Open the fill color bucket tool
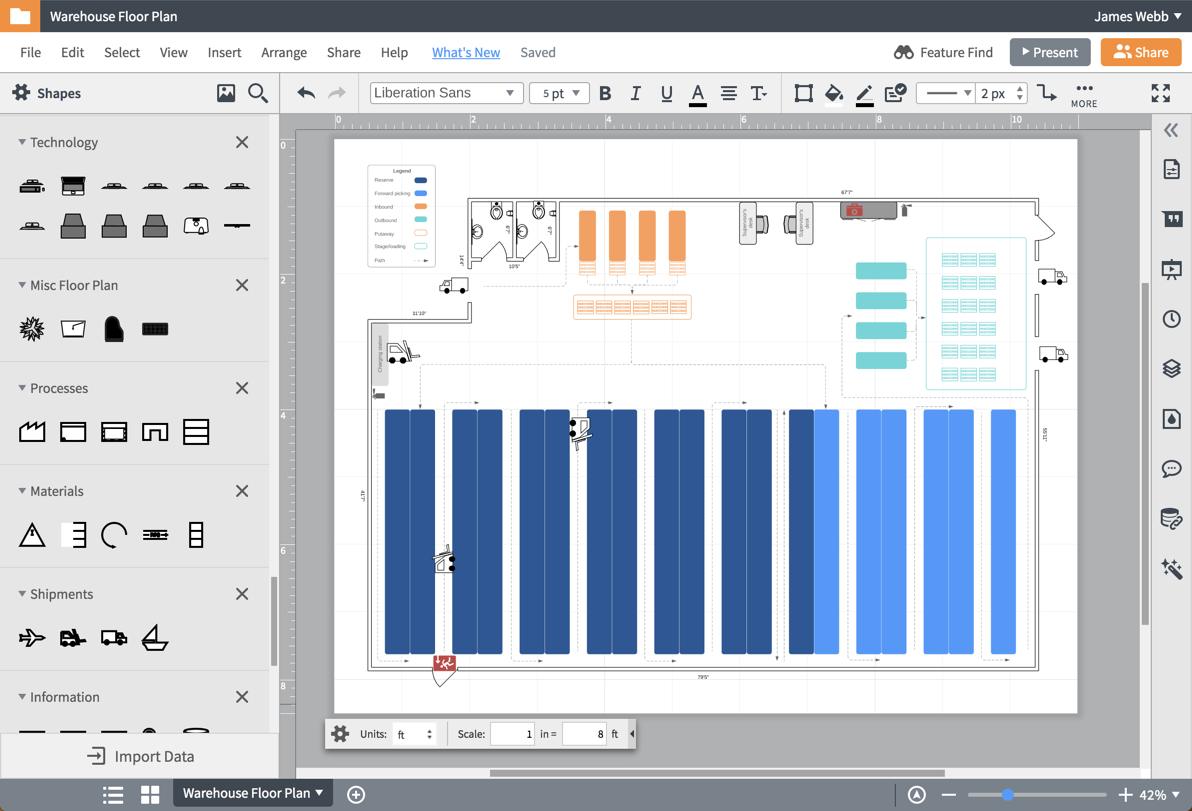Screen dimensions: 1192x811 [833, 93]
